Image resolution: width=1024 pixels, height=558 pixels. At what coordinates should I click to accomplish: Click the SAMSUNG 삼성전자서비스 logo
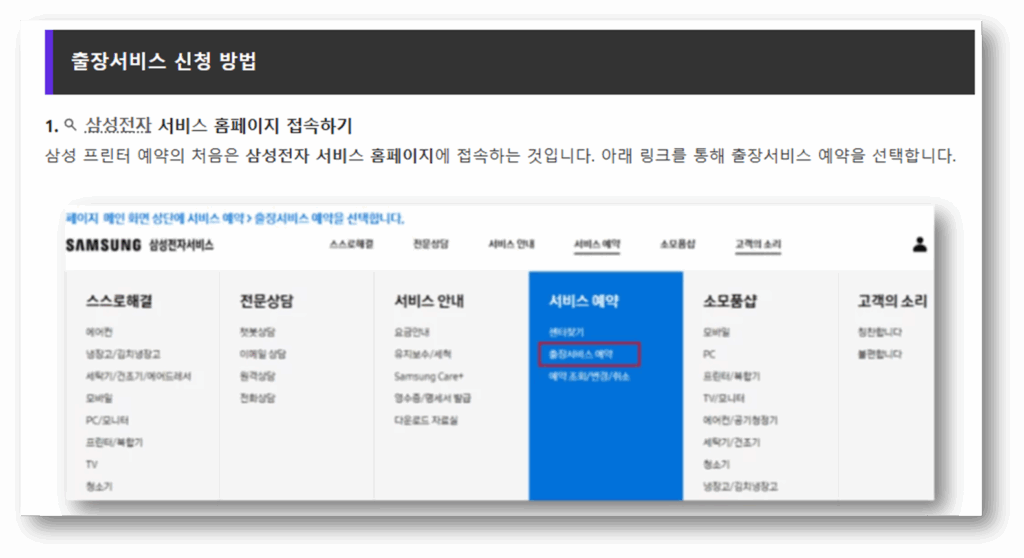tap(139, 245)
